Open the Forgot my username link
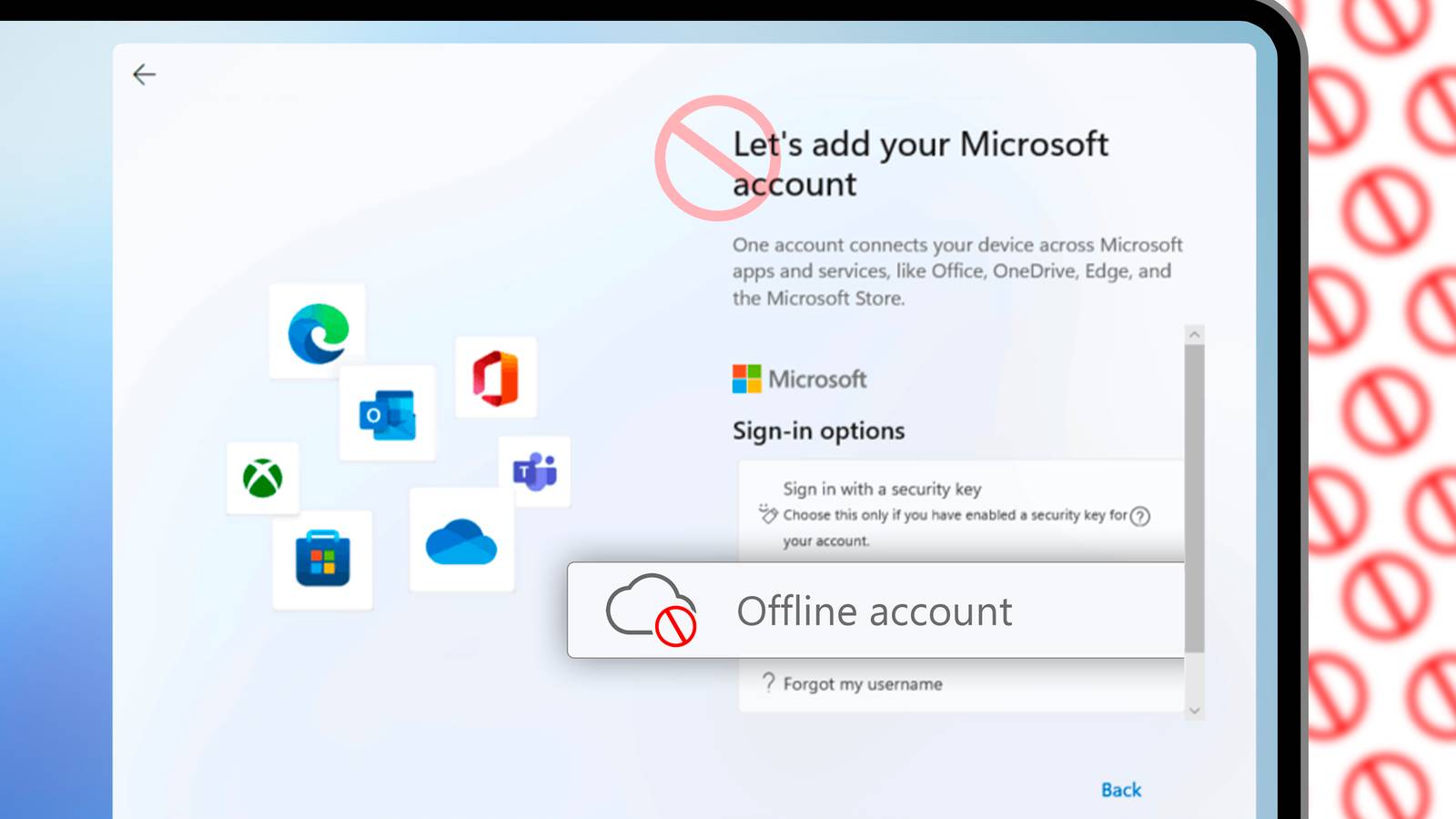 click(x=863, y=683)
